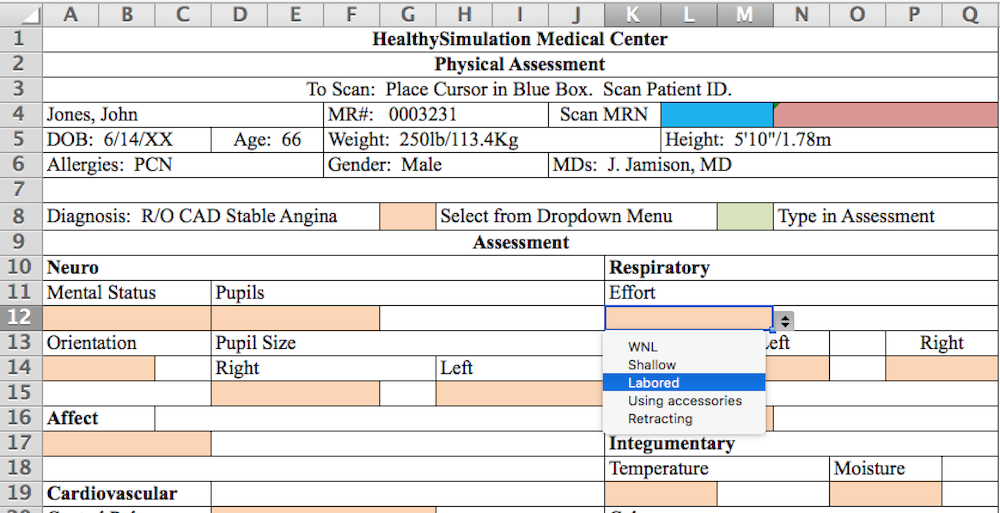Click the Scan MRN label cell
1000x513 pixels.
(x=605, y=115)
